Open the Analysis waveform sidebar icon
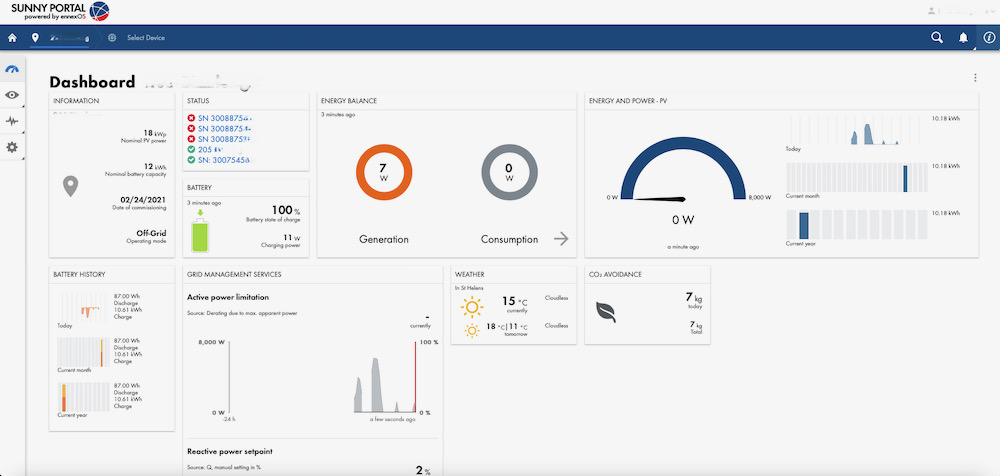The height and width of the screenshot is (476, 1000). (12, 121)
